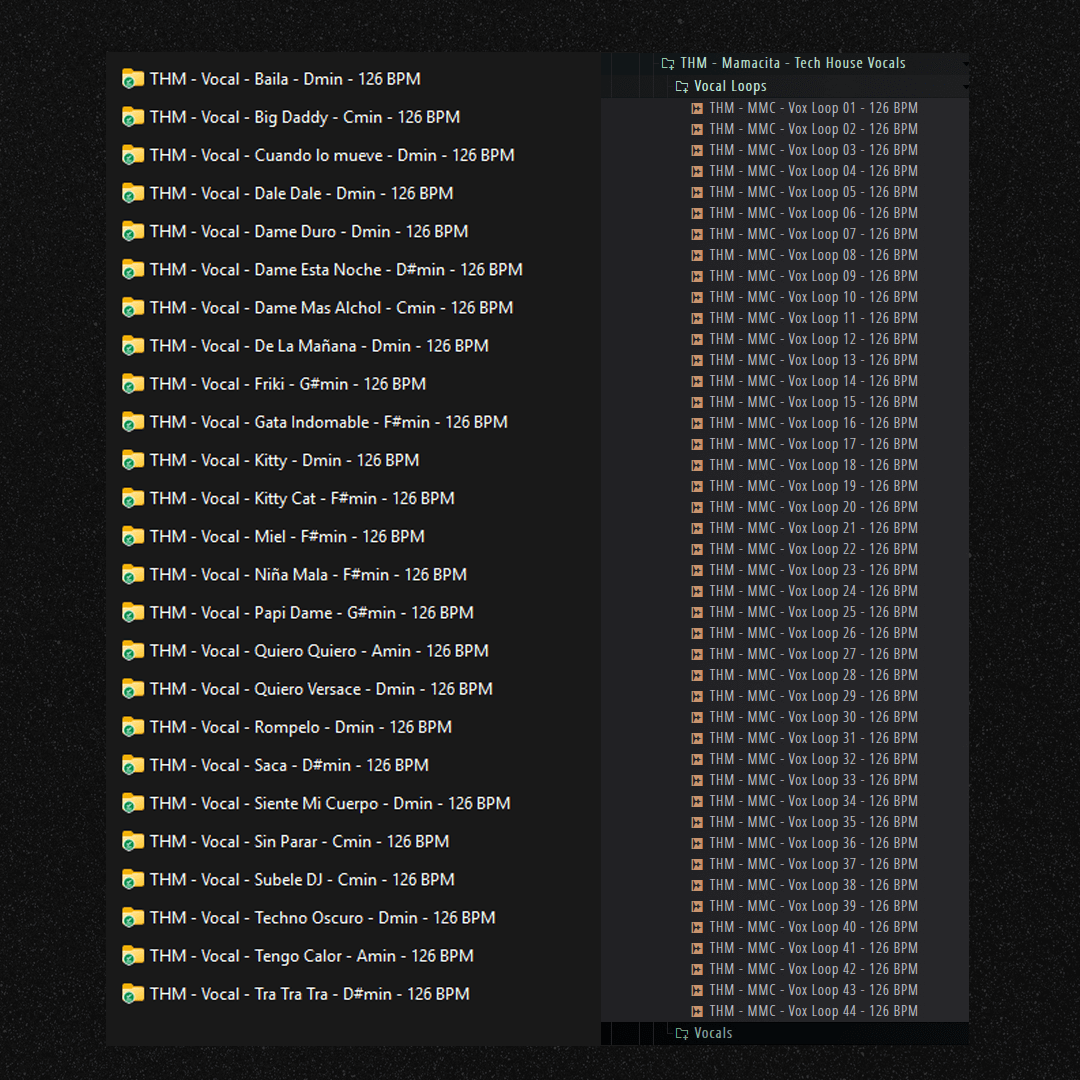Open the Big Daddy Cmin folder
This screenshot has height=1080, width=1080.
click(304, 117)
